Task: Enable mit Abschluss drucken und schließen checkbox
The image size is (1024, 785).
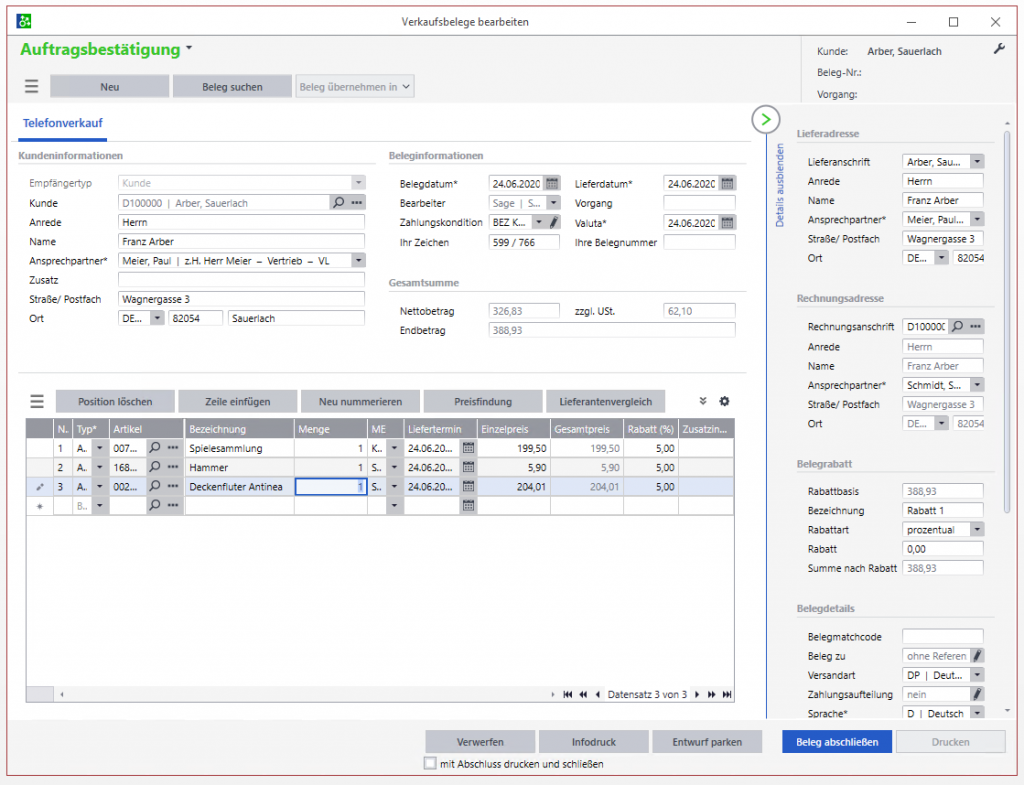Action: click(430, 764)
